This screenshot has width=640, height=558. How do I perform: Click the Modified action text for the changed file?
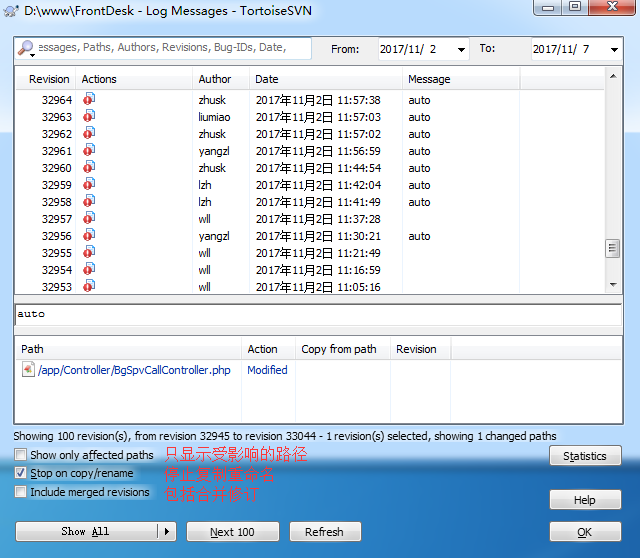pos(267,370)
